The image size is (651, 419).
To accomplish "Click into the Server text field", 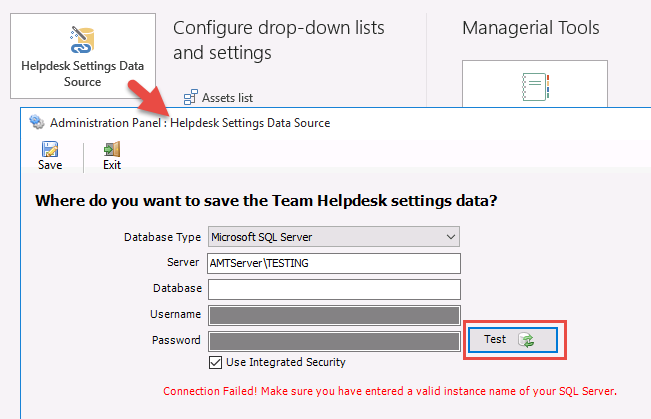I will tap(333, 263).
